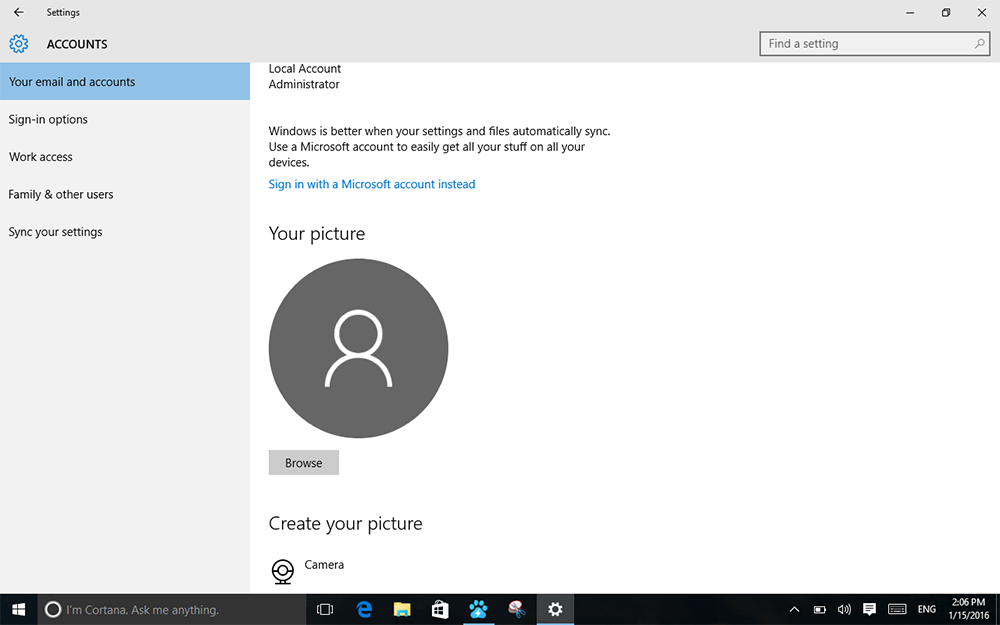This screenshot has width=1000, height=625.
Task: Click the Camera webcam icon
Action: tap(283, 571)
